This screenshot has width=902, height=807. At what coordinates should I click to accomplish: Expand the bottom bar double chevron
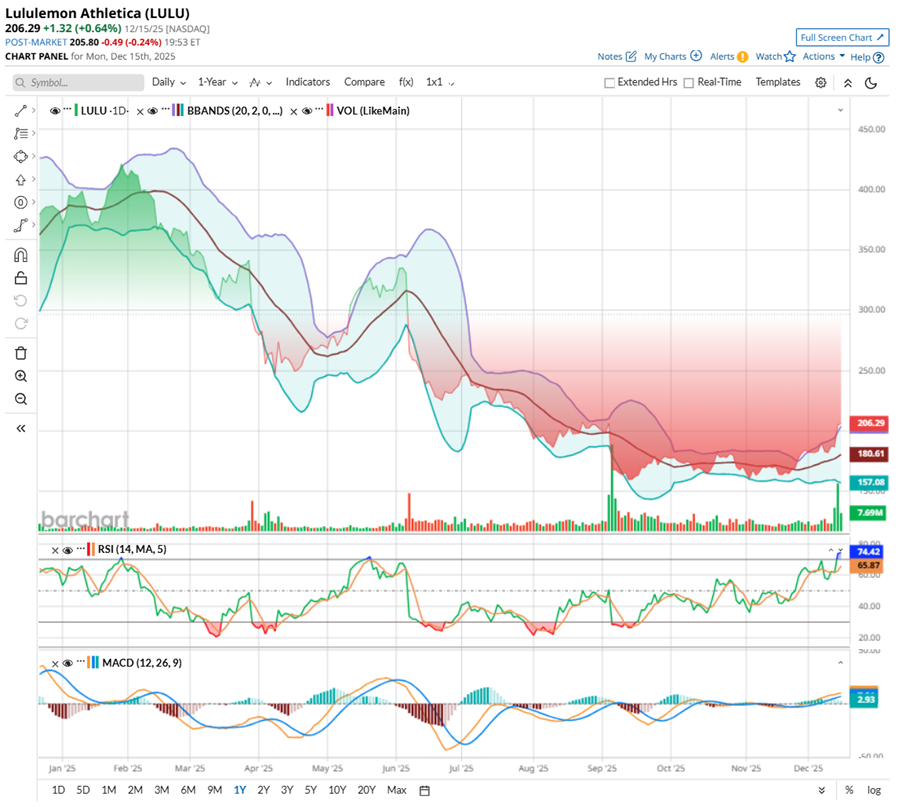822,790
